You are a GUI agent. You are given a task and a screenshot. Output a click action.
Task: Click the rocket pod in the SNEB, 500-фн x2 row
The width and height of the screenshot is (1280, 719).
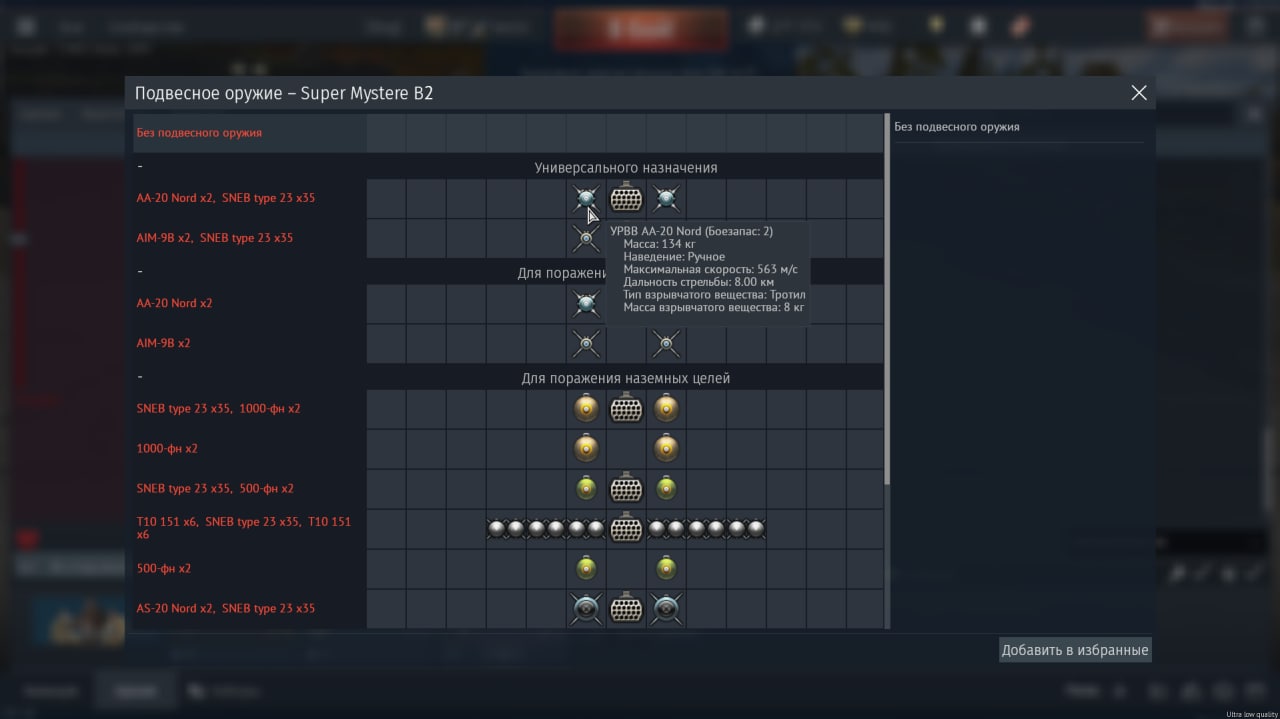(x=626, y=489)
